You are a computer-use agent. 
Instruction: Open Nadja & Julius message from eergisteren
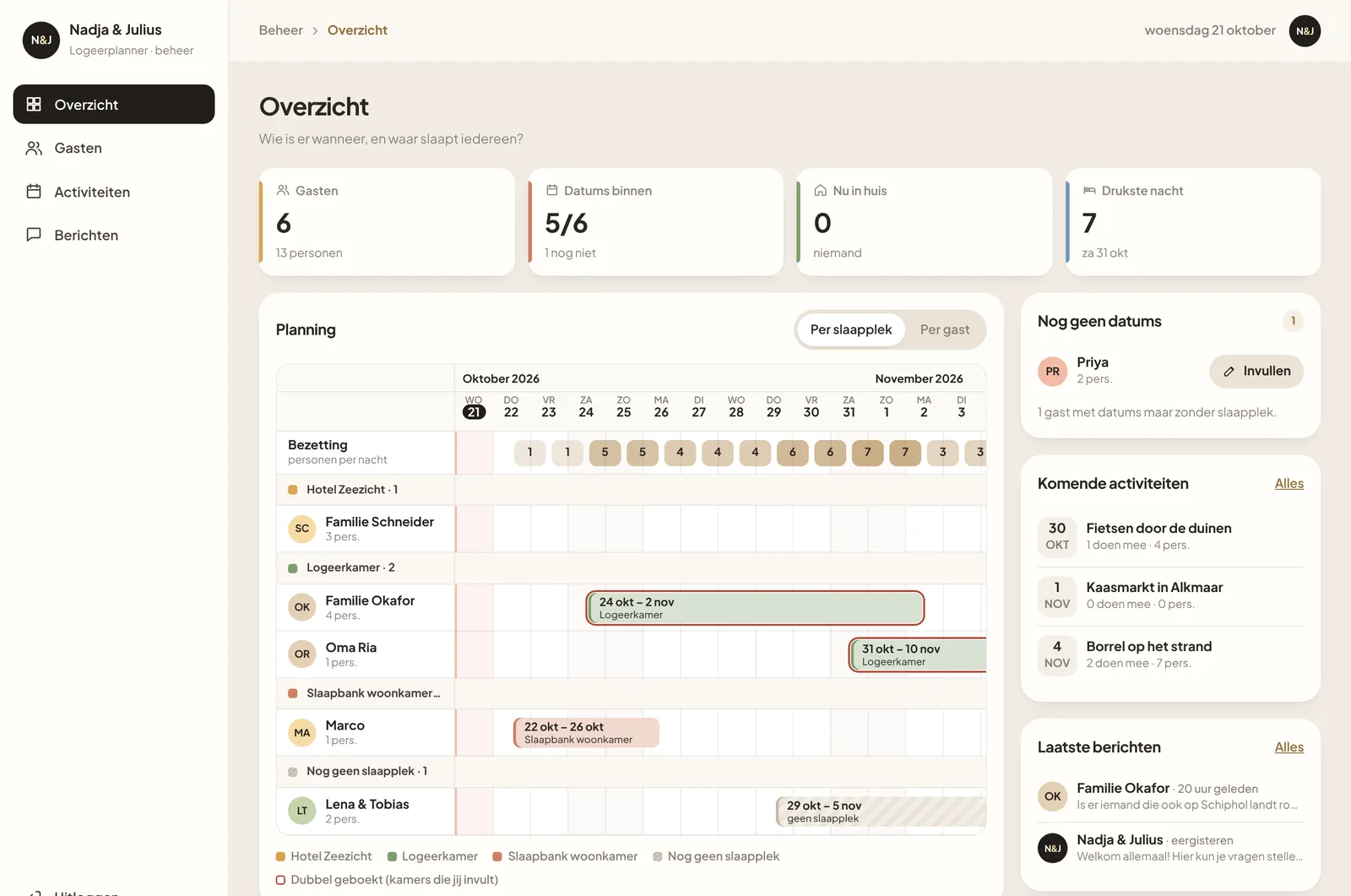[x=1170, y=847]
